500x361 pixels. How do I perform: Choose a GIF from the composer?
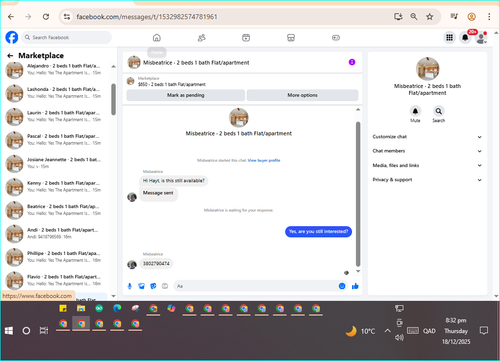click(x=165, y=286)
